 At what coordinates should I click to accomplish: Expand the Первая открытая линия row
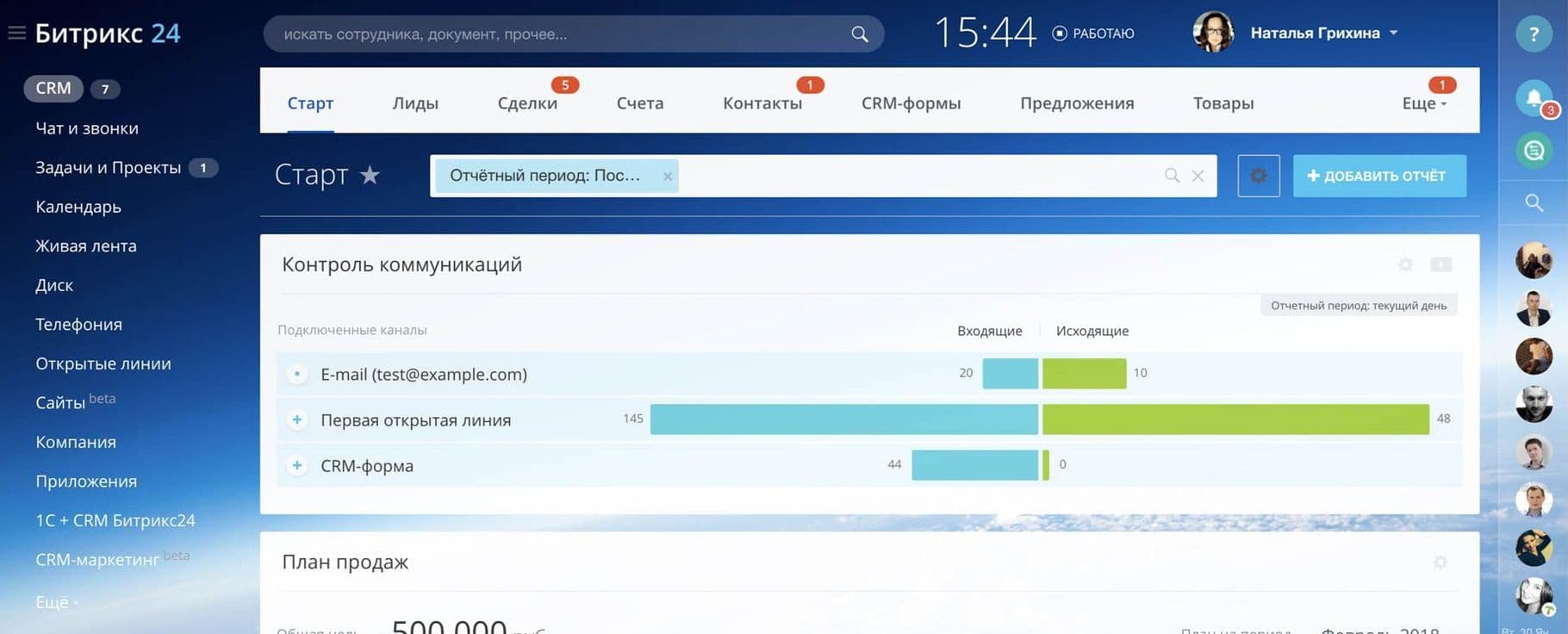(x=296, y=420)
